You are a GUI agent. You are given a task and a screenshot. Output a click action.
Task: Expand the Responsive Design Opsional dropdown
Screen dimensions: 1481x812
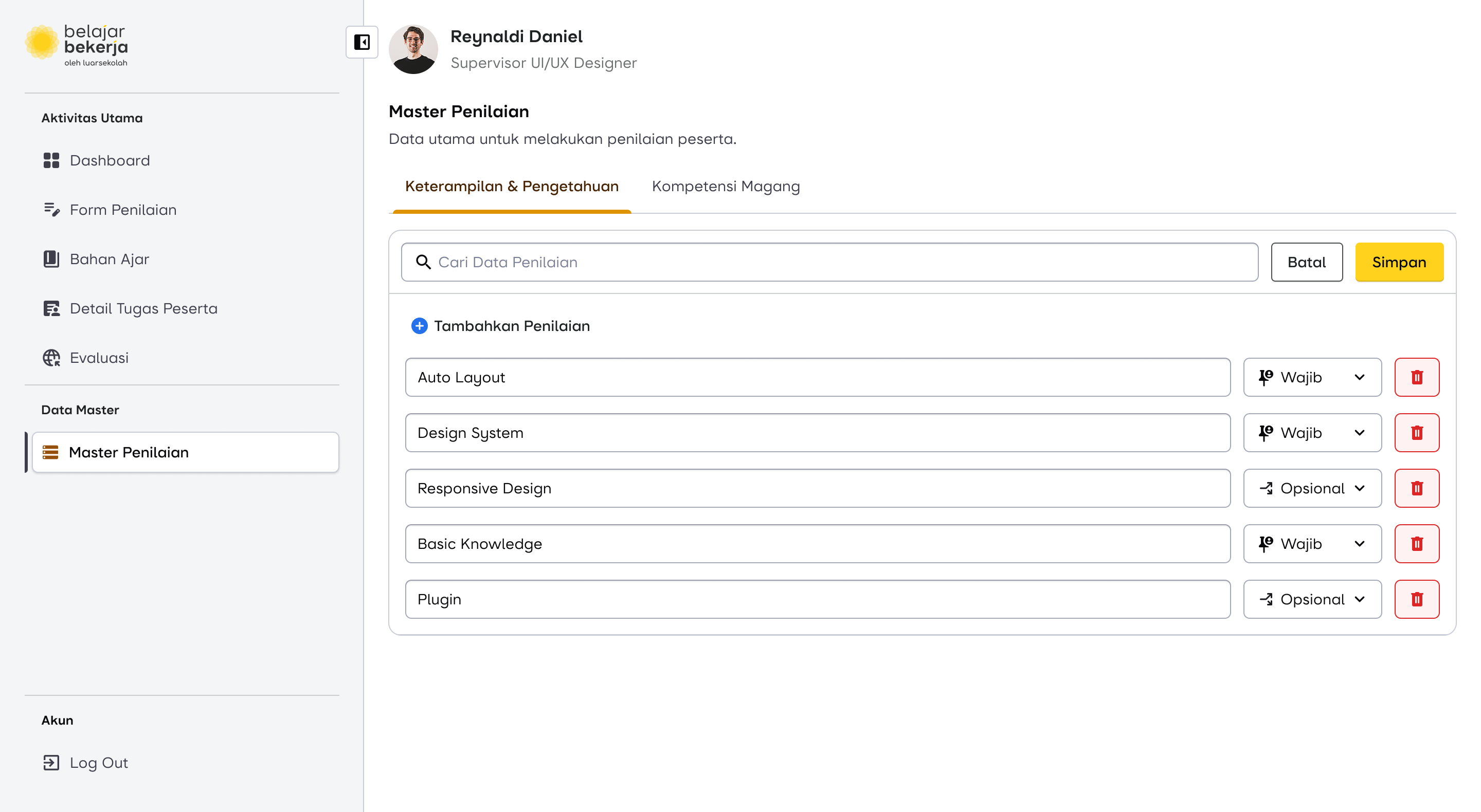[x=1311, y=488]
